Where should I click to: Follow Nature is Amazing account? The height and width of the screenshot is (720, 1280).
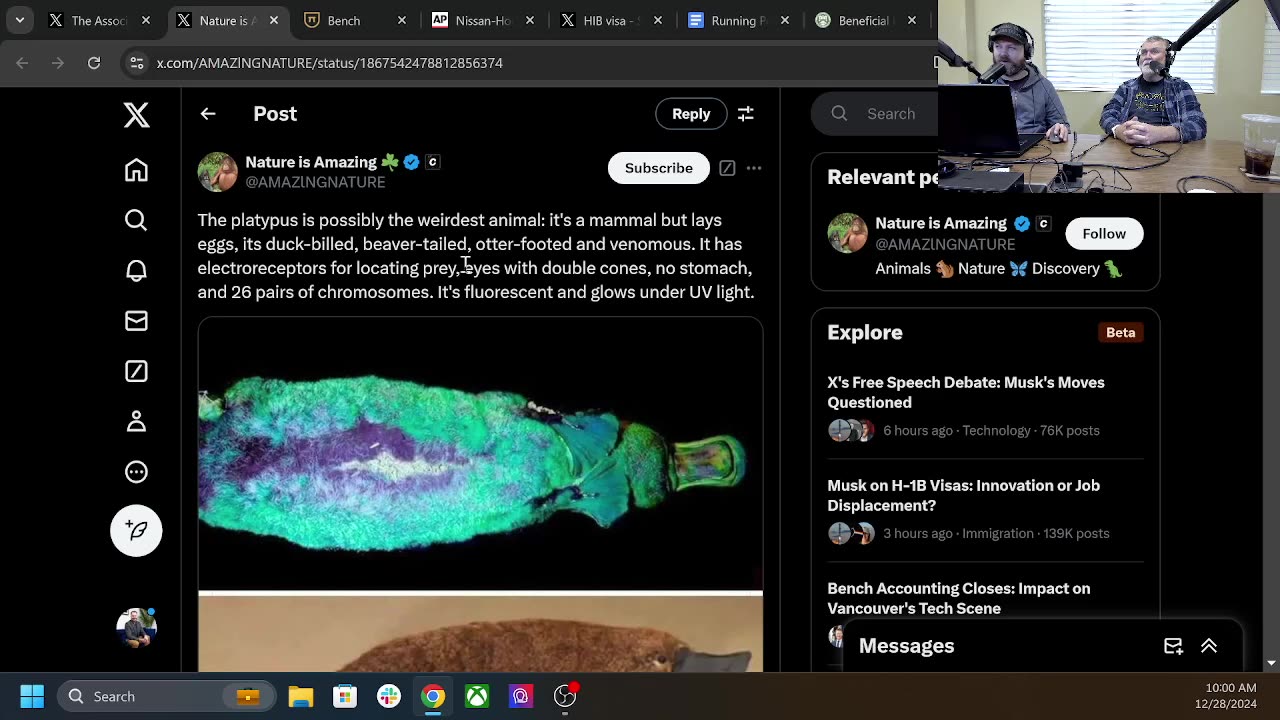(1104, 234)
